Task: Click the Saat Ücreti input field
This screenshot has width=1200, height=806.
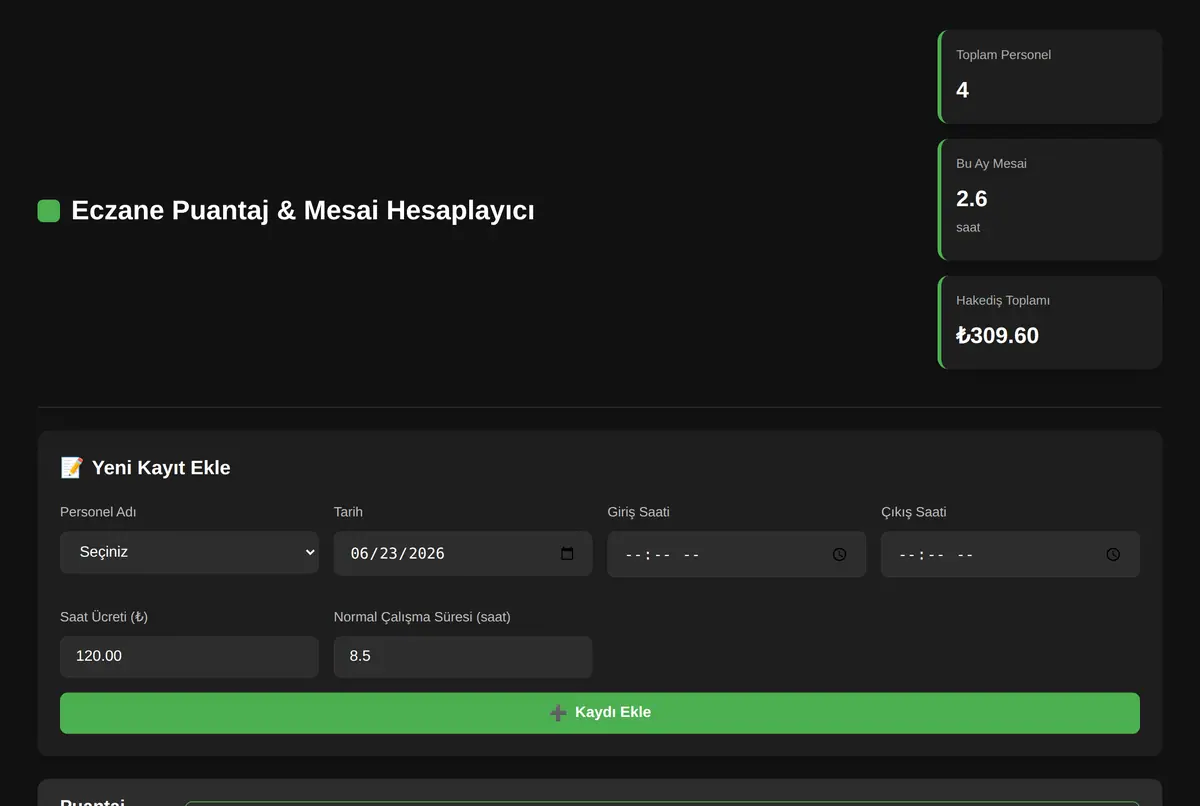Action: click(x=189, y=657)
